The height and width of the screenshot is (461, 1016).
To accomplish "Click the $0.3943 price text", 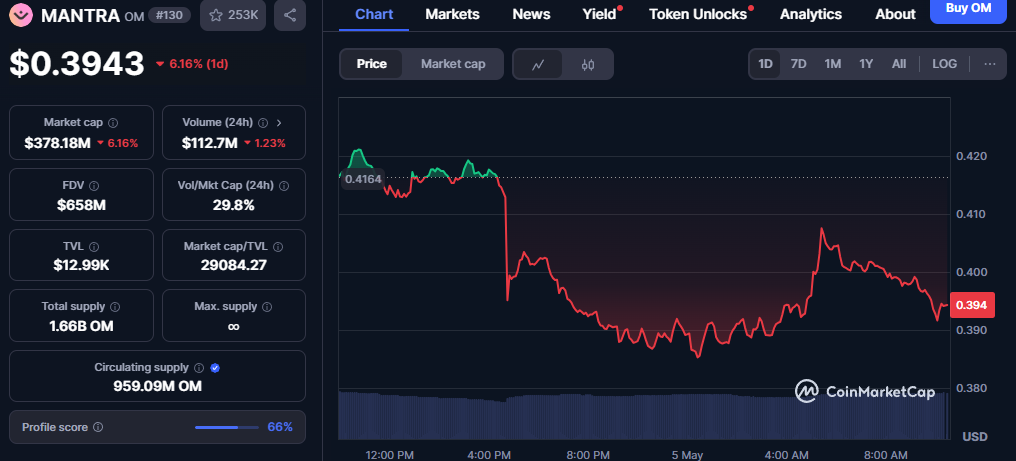I will click(x=76, y=64).
